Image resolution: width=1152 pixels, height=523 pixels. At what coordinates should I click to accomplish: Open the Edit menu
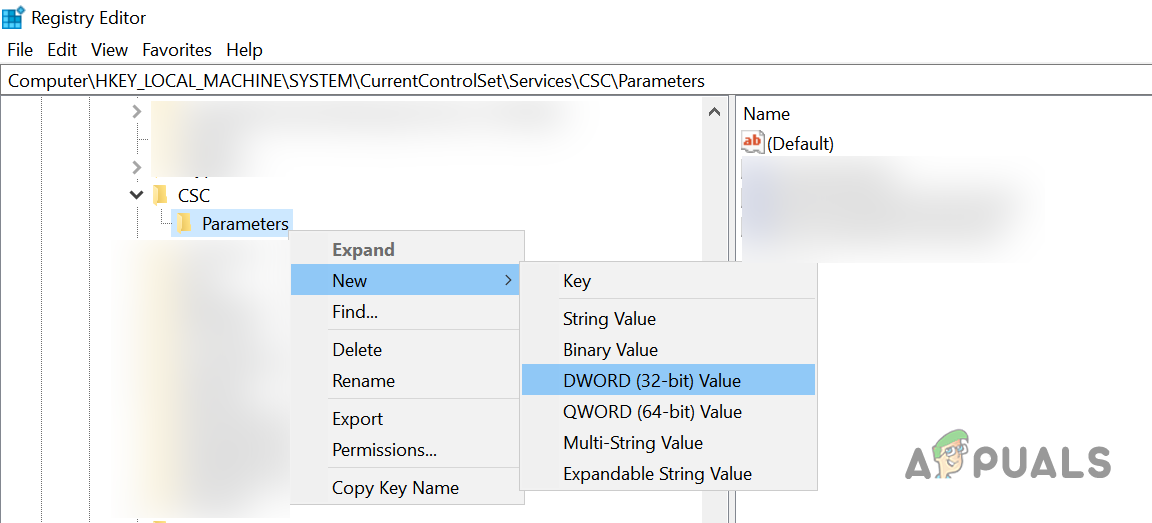tap(62, 50)
